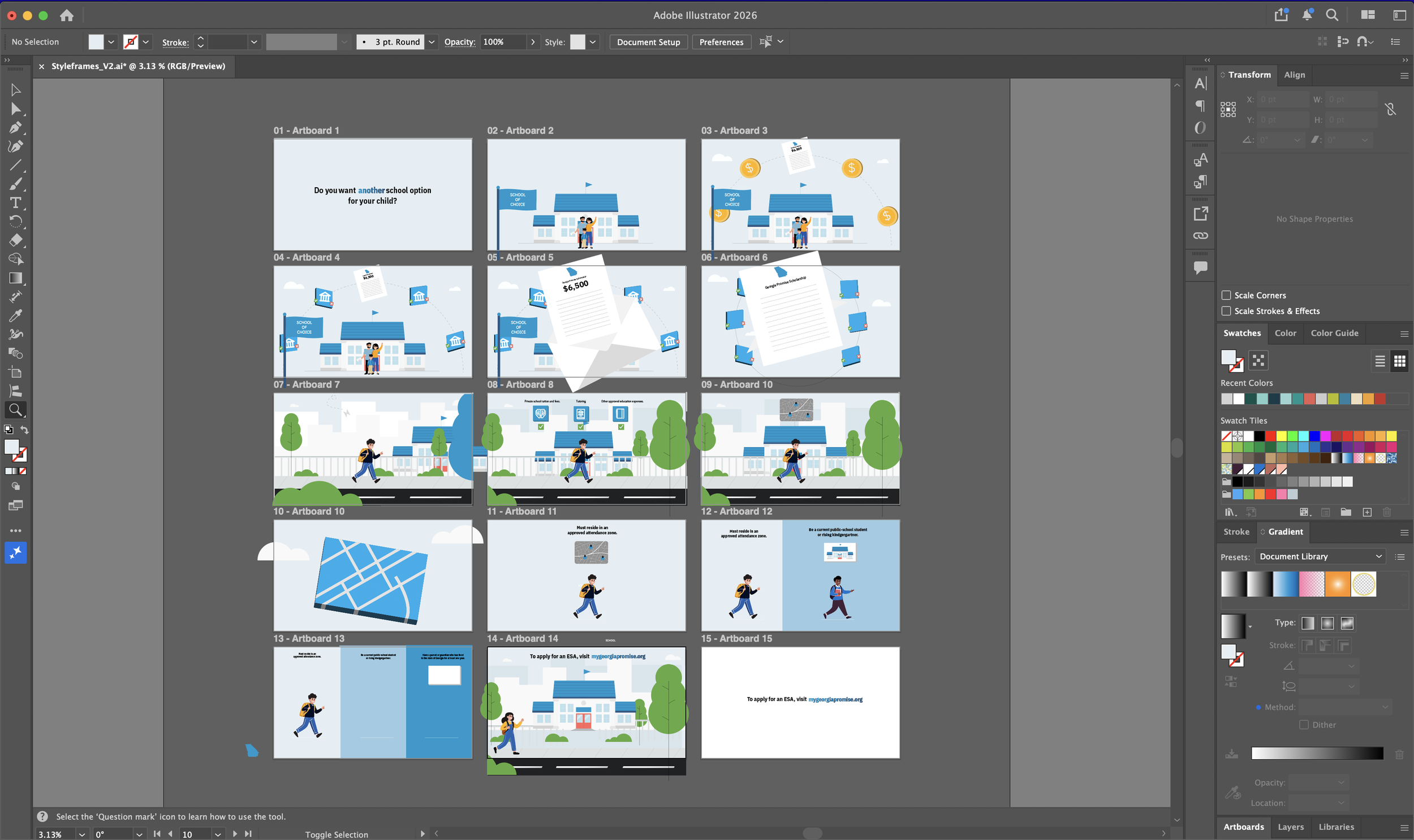The height and width of the screenshot is (840, 1414).
Task: Open the Character panel icon
Action: [1200, 84]
